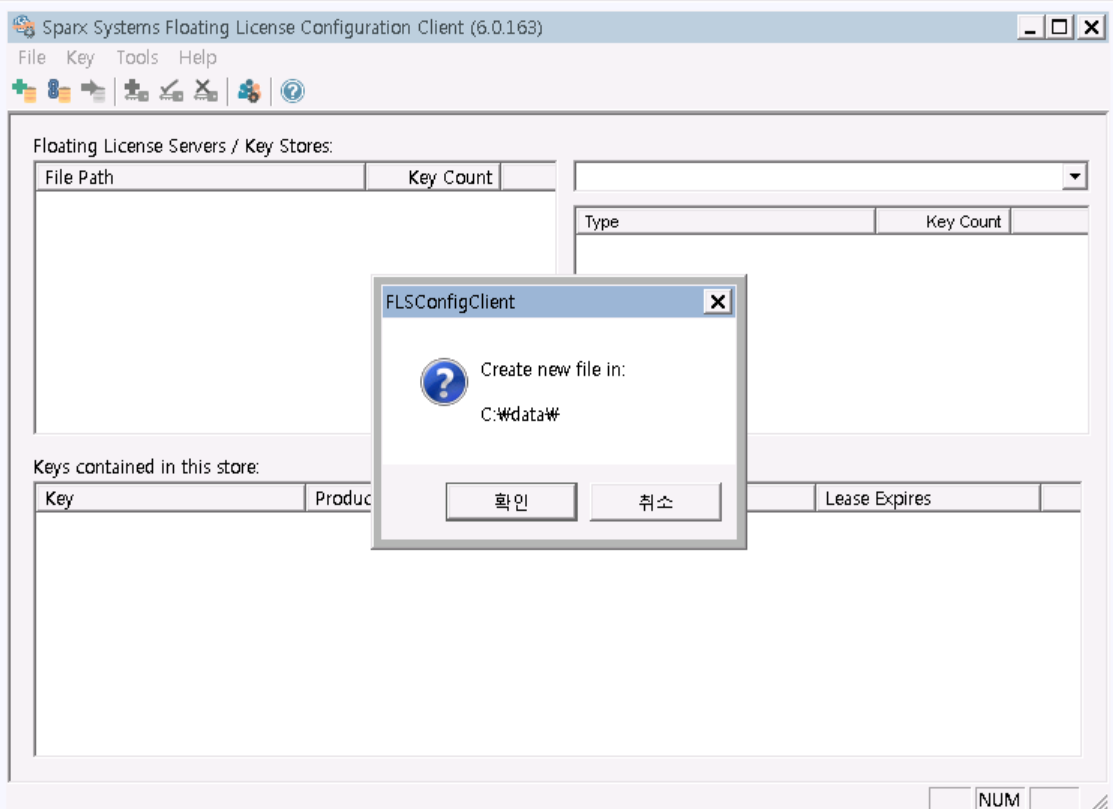
Task: Click the Key Count header beside Type
Action: pos(943,221)
